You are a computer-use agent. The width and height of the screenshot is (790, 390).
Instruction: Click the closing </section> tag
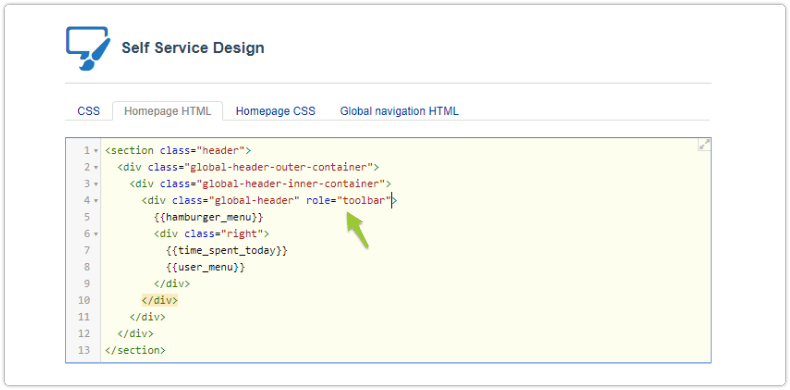(x=135, y=350)
